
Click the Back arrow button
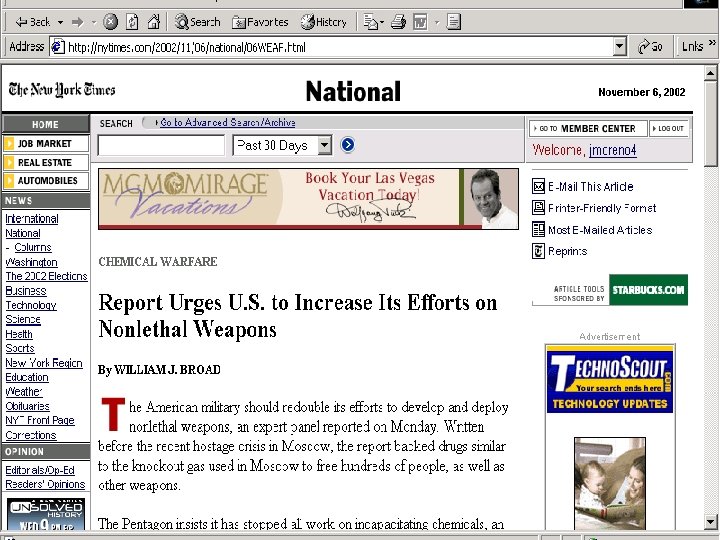pyautogui.click(x=32, y=22)
